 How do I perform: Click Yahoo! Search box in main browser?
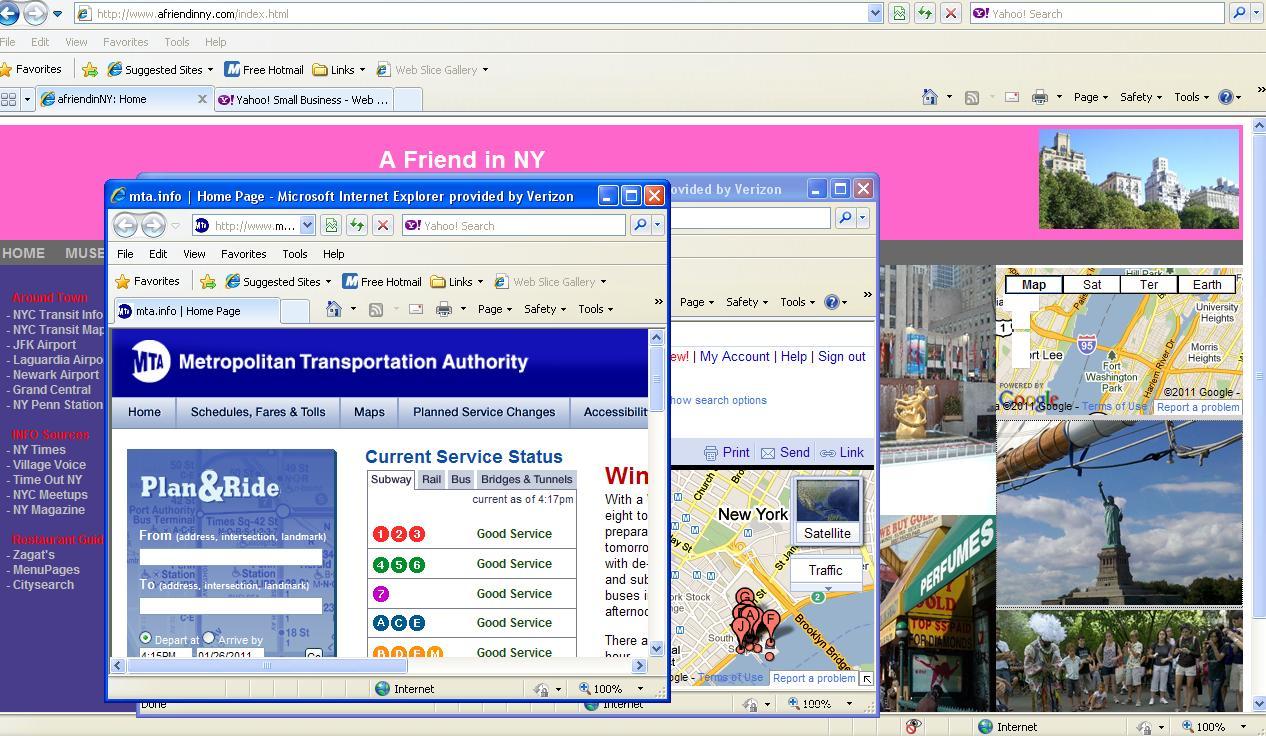coord(1098,13)
